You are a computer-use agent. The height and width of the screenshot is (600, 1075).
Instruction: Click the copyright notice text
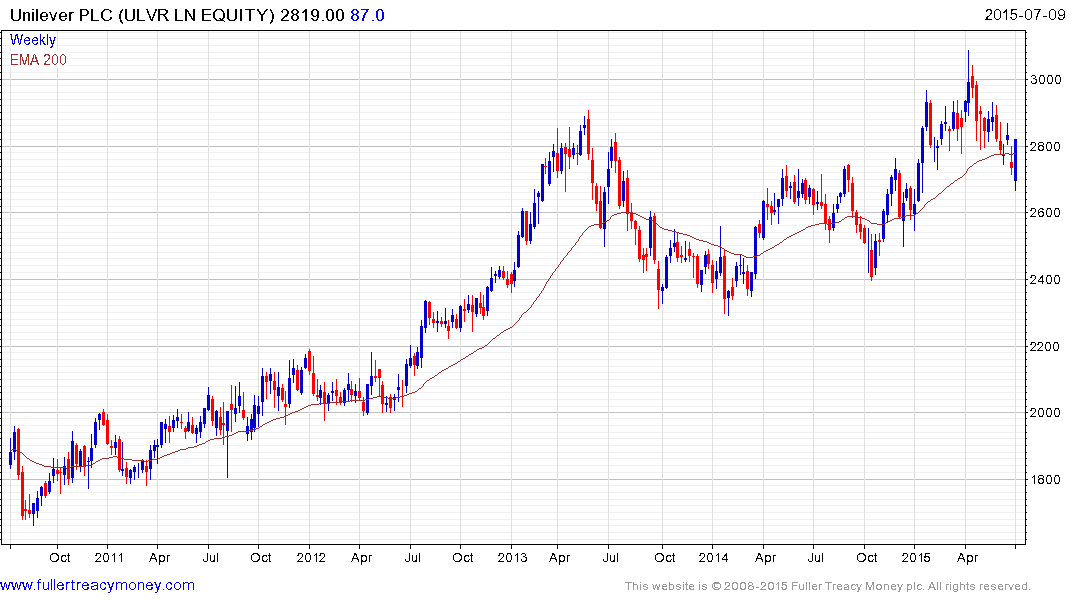pyautogui.click(x=828, y=586)
